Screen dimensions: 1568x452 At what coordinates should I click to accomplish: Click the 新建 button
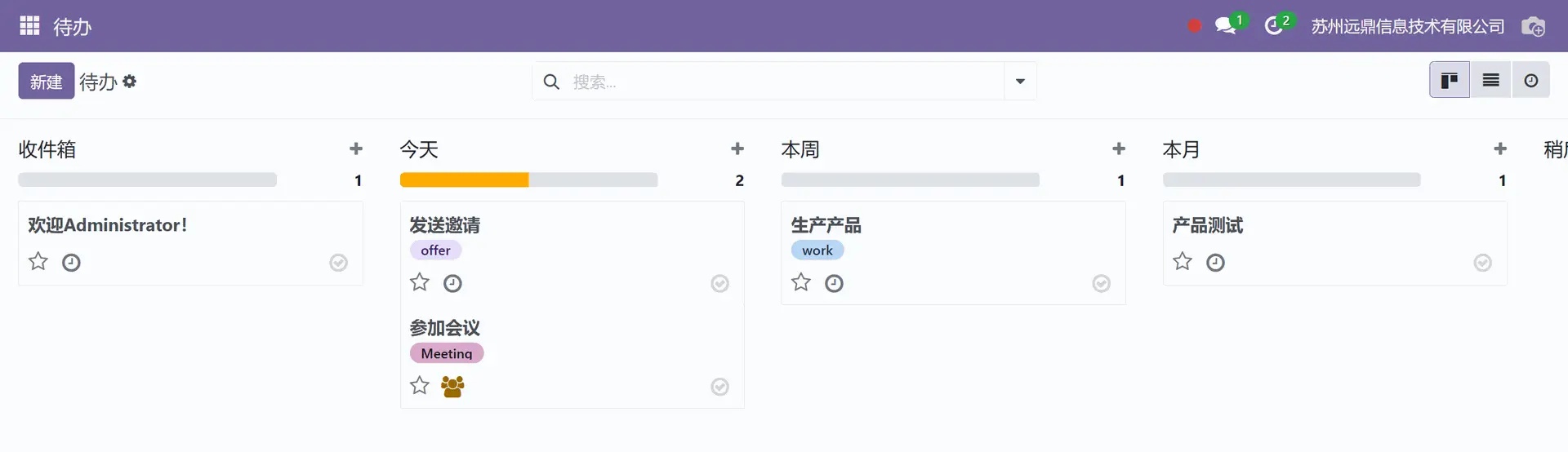(47, 81)
